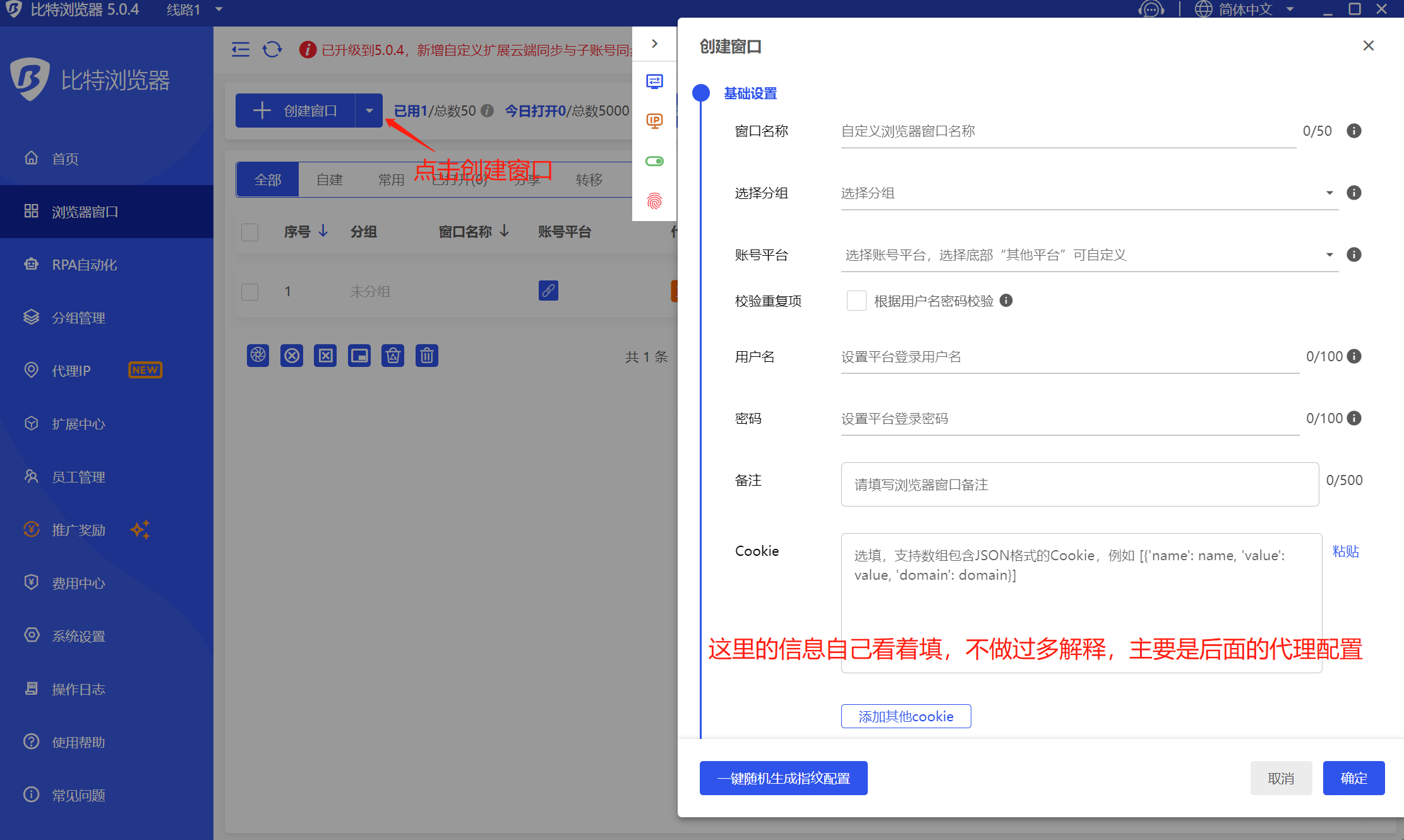Click info icon next to 已用1/总数50
The image size is (1404, 840).
(487, 111)
